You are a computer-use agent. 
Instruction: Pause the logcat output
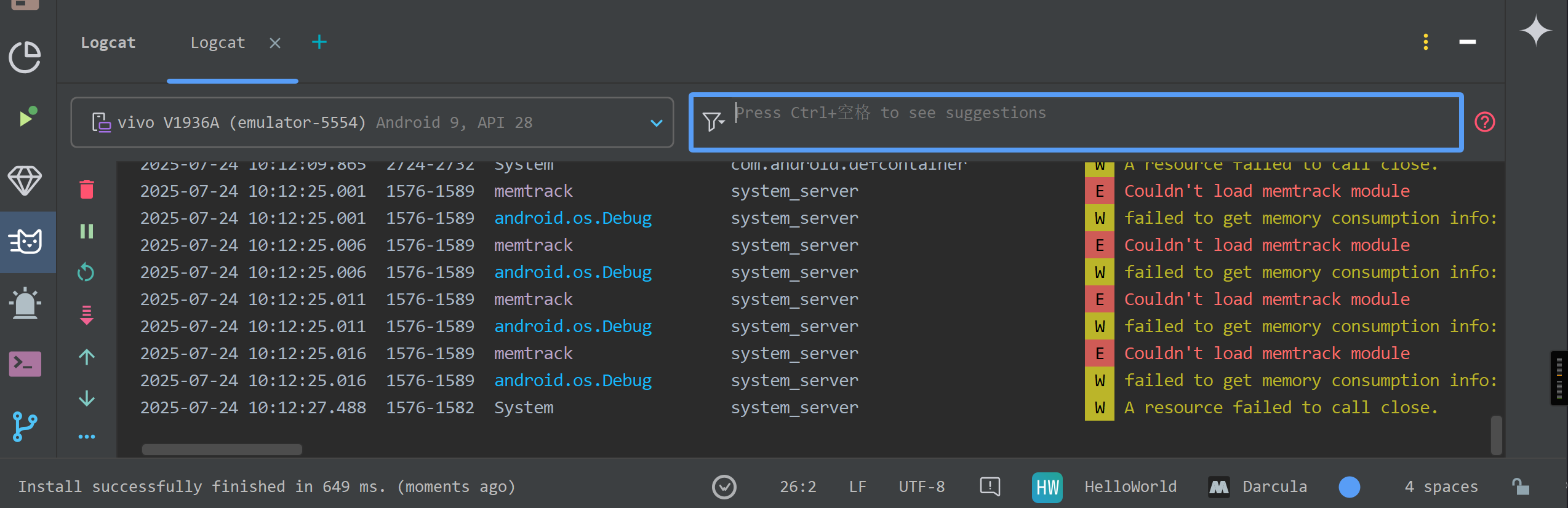[87, 231]
